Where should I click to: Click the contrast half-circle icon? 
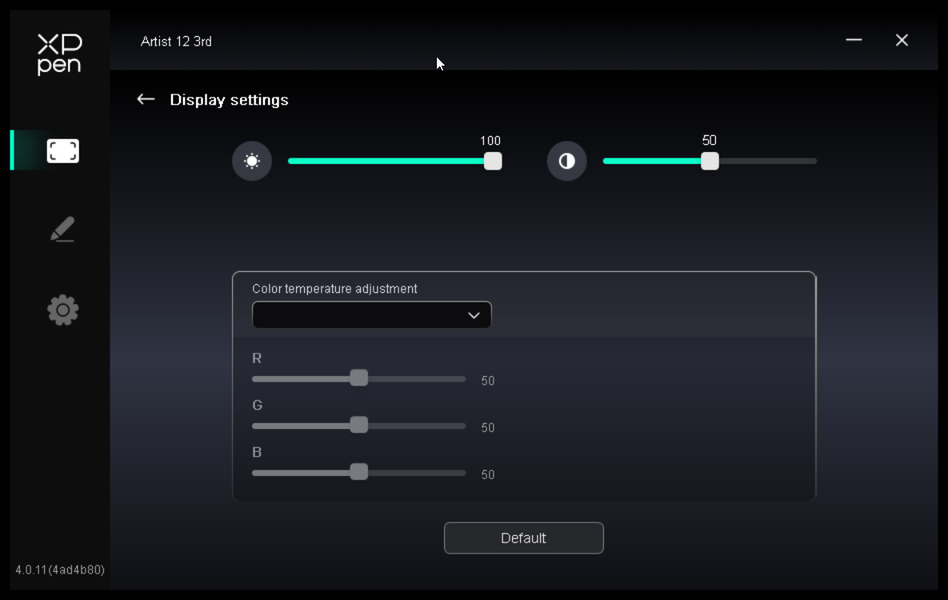567,161
